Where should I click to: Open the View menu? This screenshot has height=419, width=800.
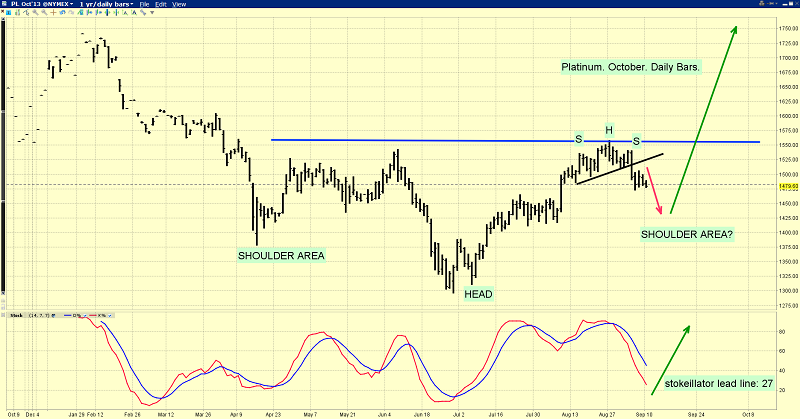pyautogui.click(x=179, y=4)
